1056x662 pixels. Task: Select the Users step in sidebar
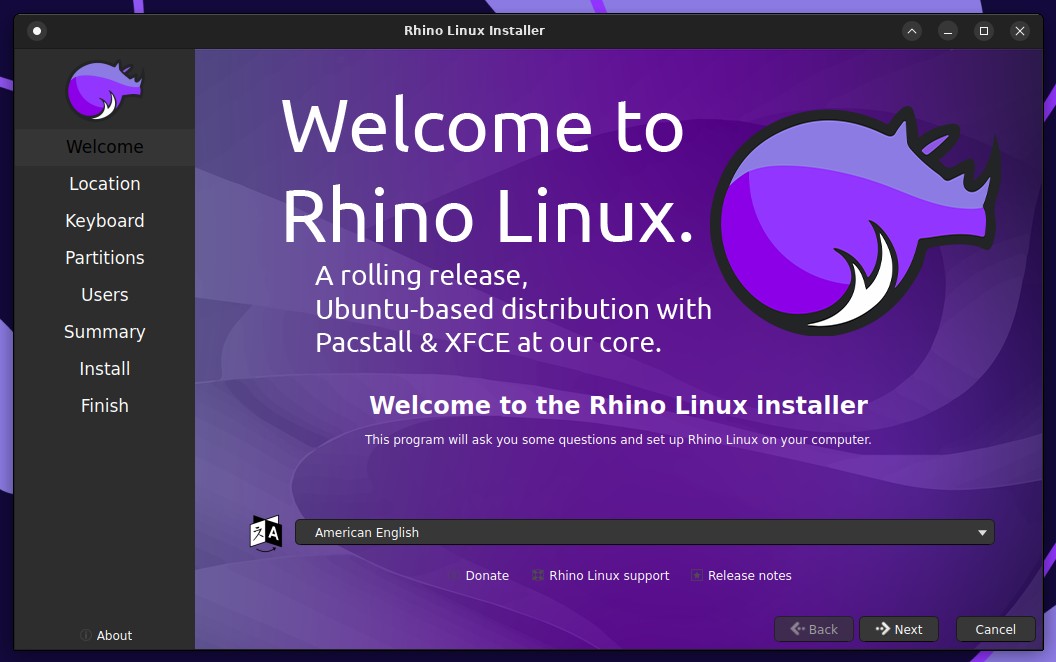click(104, 295)
